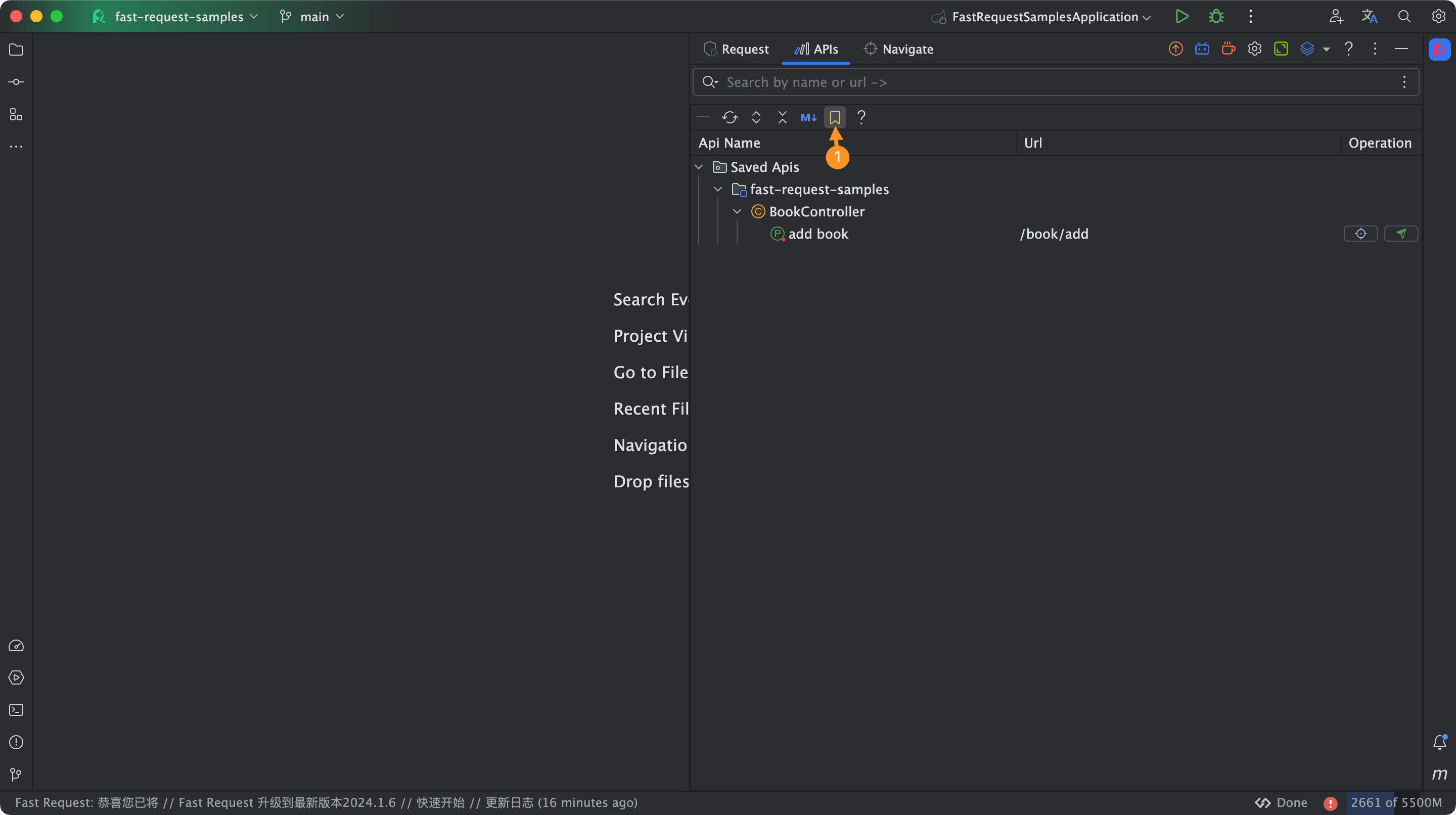Click the Markdown export icon

[808, 118]
